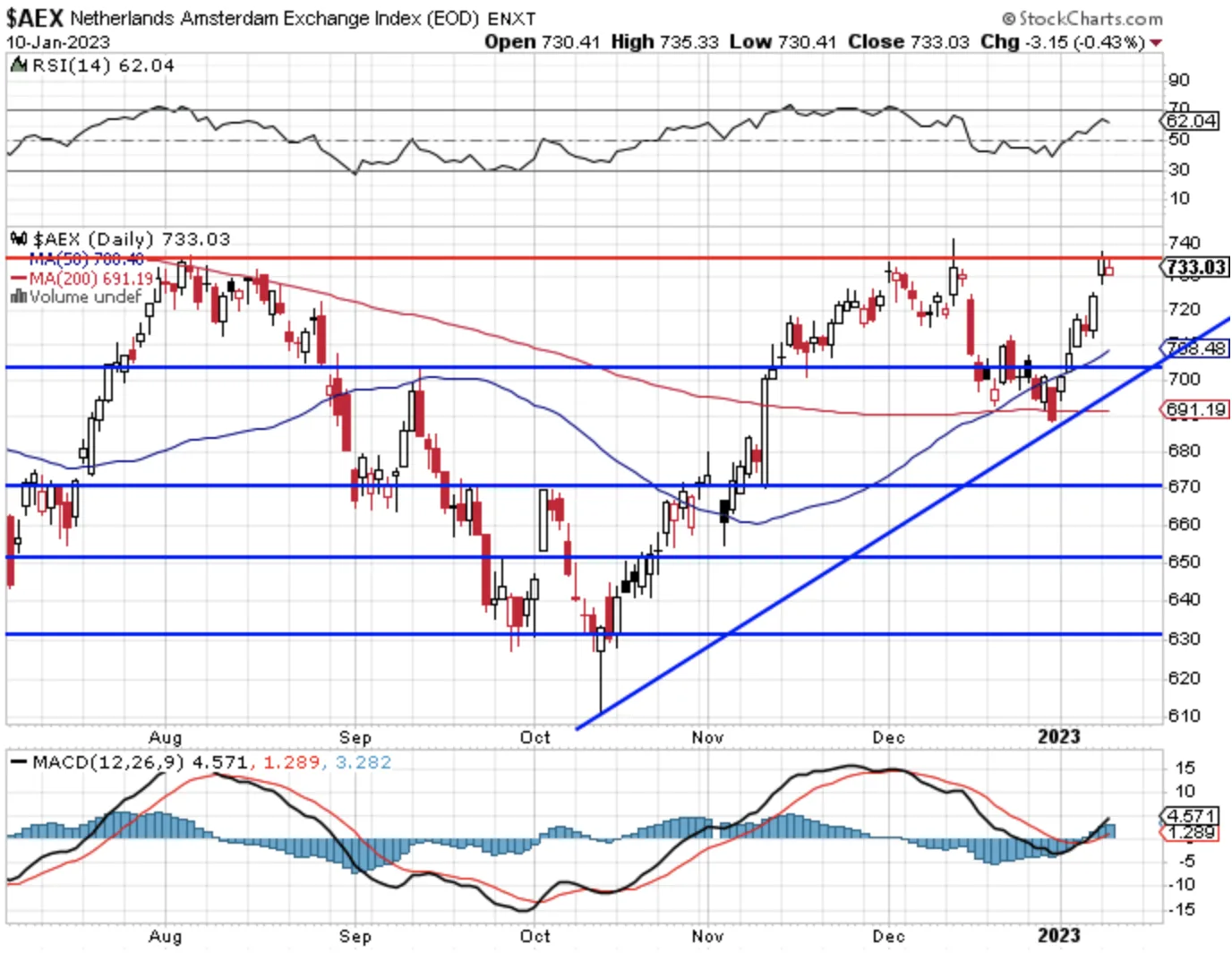Click the 691.19 MA(200) value tag
1232x953 pixels.
coord(1195,410)
